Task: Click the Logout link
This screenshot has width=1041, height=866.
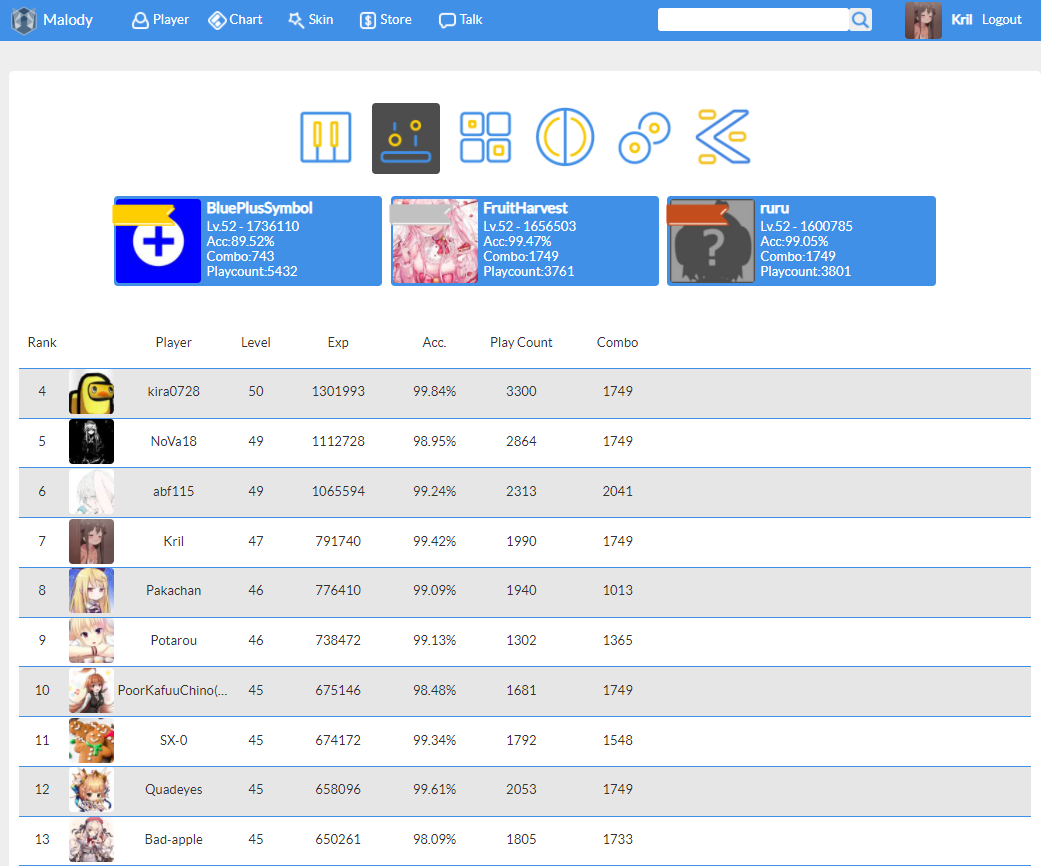Action: (x=1002, y=20)
